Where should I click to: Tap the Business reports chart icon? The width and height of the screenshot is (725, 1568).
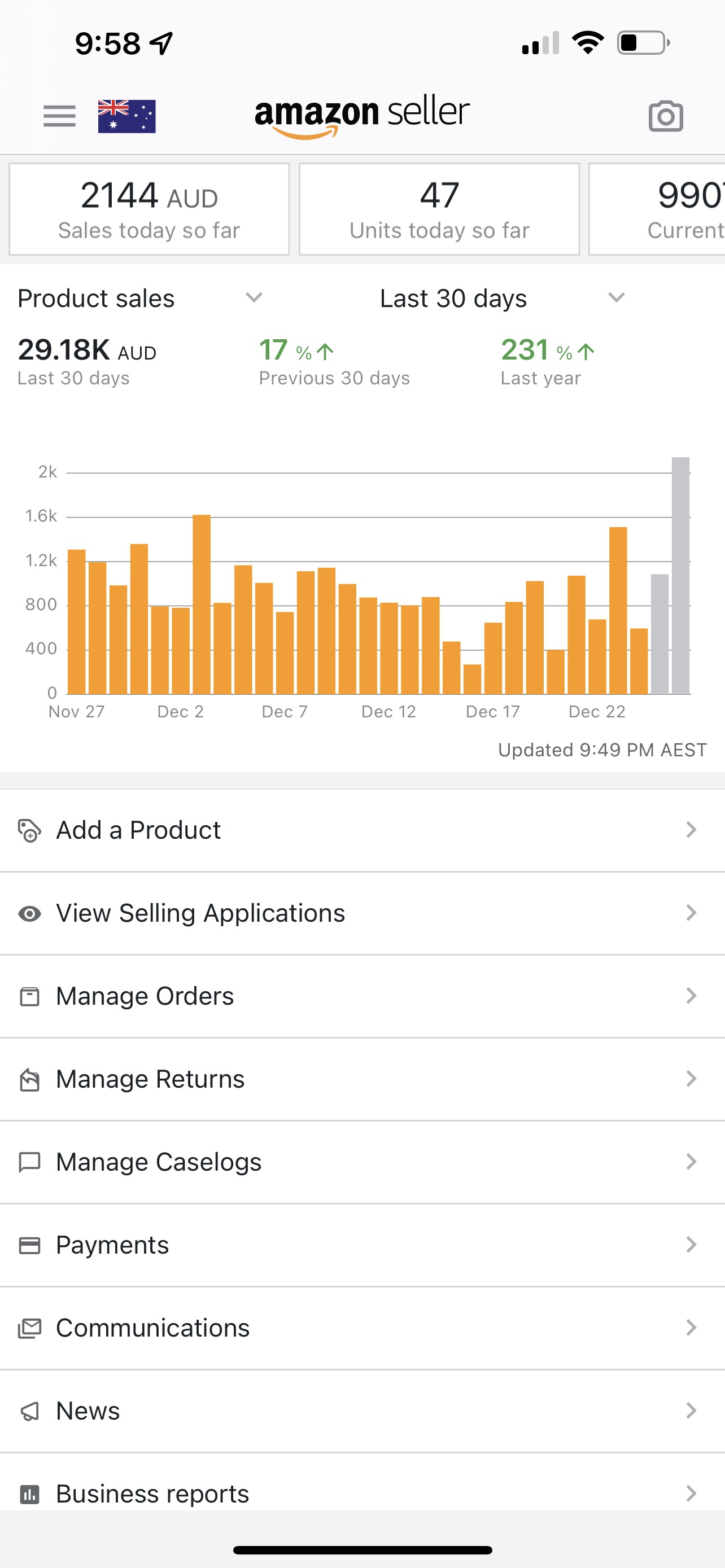(29, 1493)
